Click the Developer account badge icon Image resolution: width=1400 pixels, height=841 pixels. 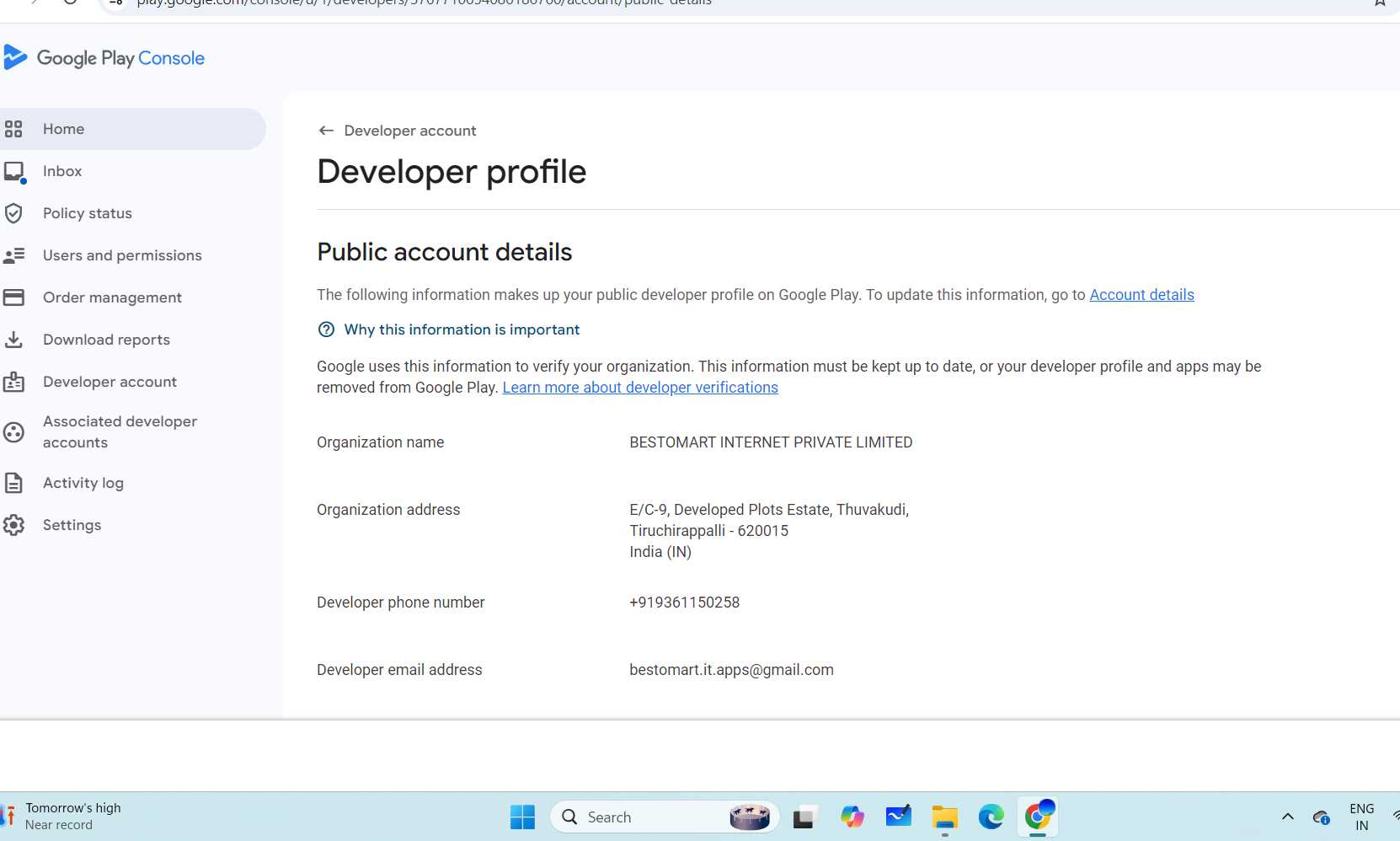(13, 382)
